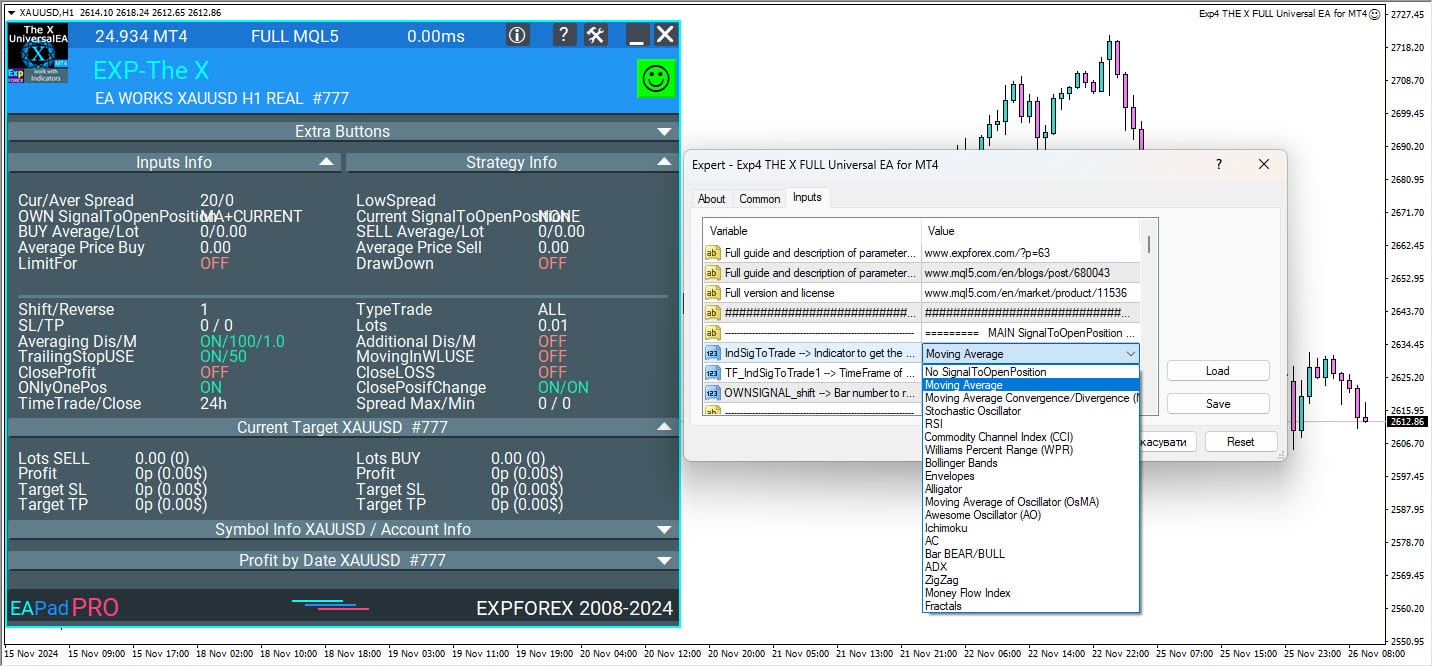Image resolution: width=1433 pixels, height=667 pixels.
Task: Open the IndSigToTrade value dropdown arrow
Action: (1130, 354)
